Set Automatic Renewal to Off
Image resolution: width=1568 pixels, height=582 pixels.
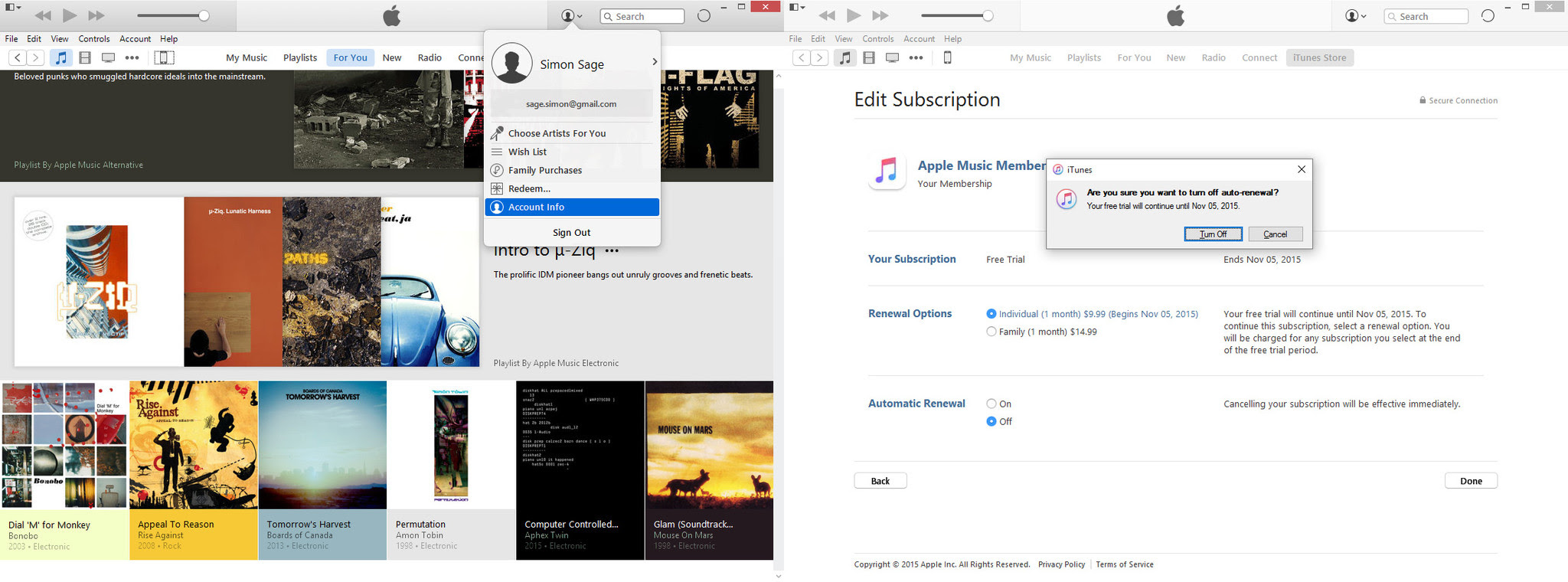point(991,421)
